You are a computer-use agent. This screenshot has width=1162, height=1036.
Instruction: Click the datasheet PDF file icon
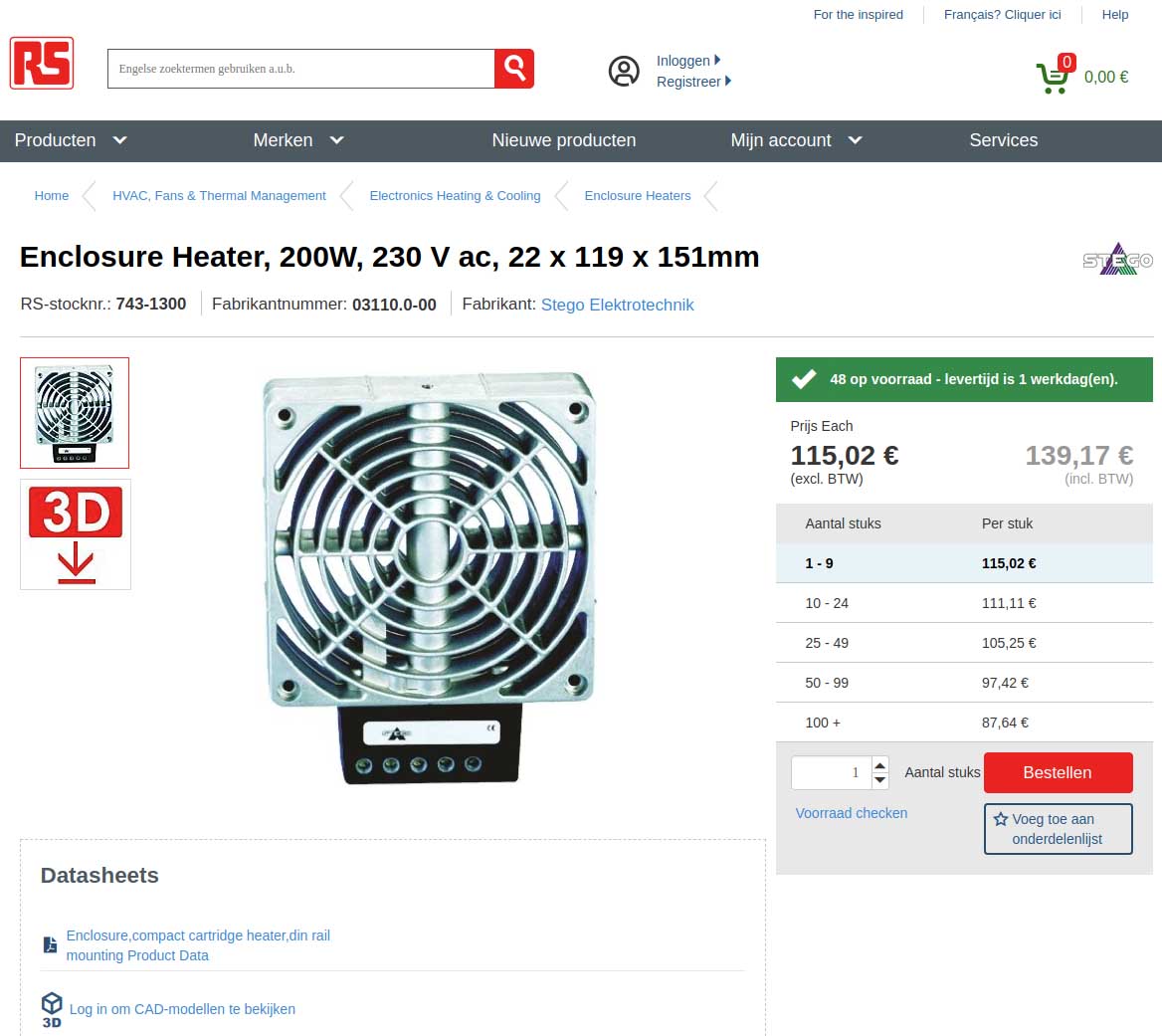(x=50, y=944)
